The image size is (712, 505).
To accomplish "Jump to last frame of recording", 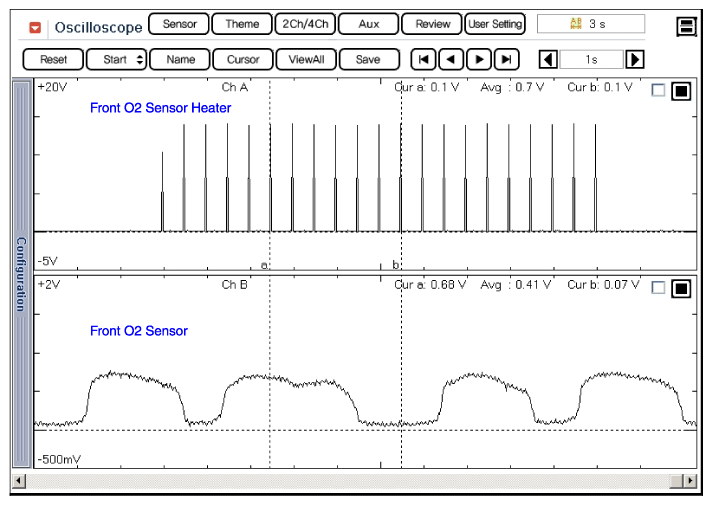I will (507, 60).
